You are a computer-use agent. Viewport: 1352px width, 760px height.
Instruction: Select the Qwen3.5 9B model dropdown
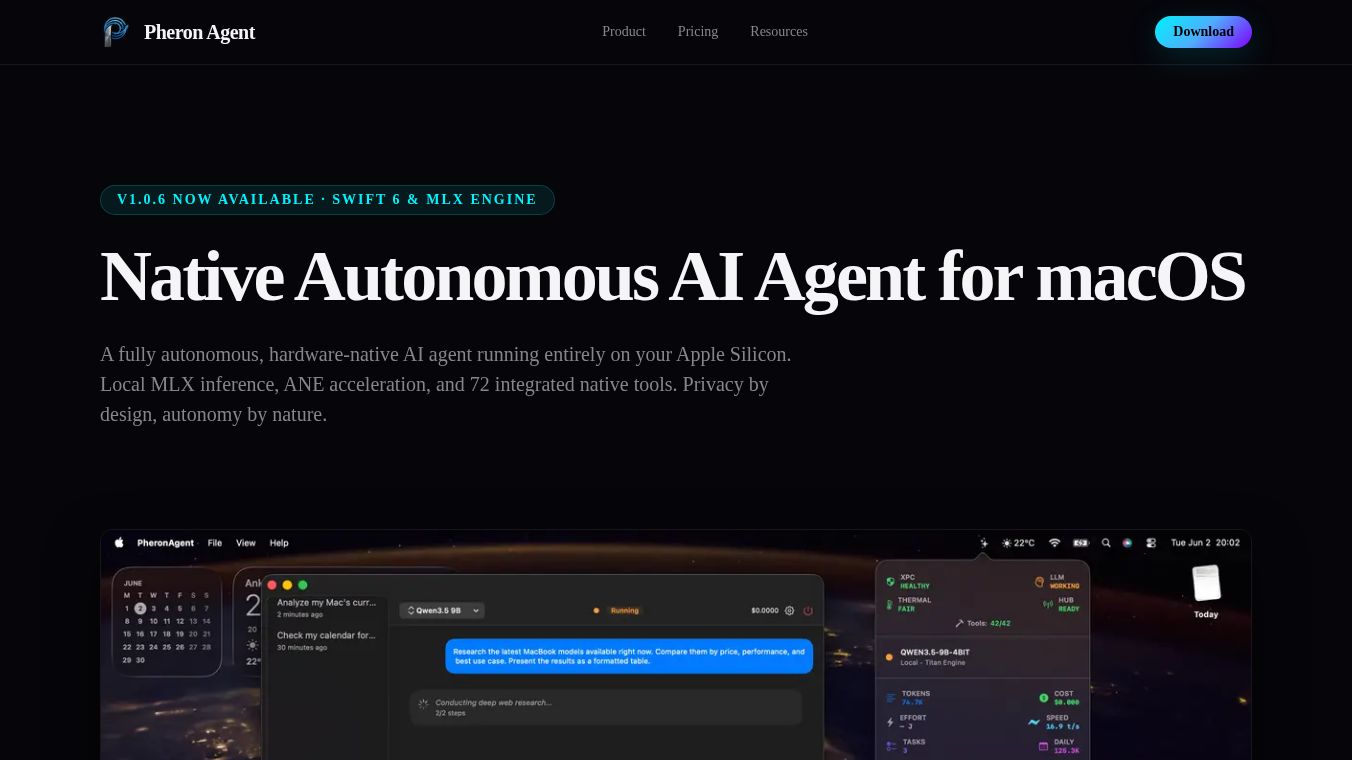click(x=441, y=610)
